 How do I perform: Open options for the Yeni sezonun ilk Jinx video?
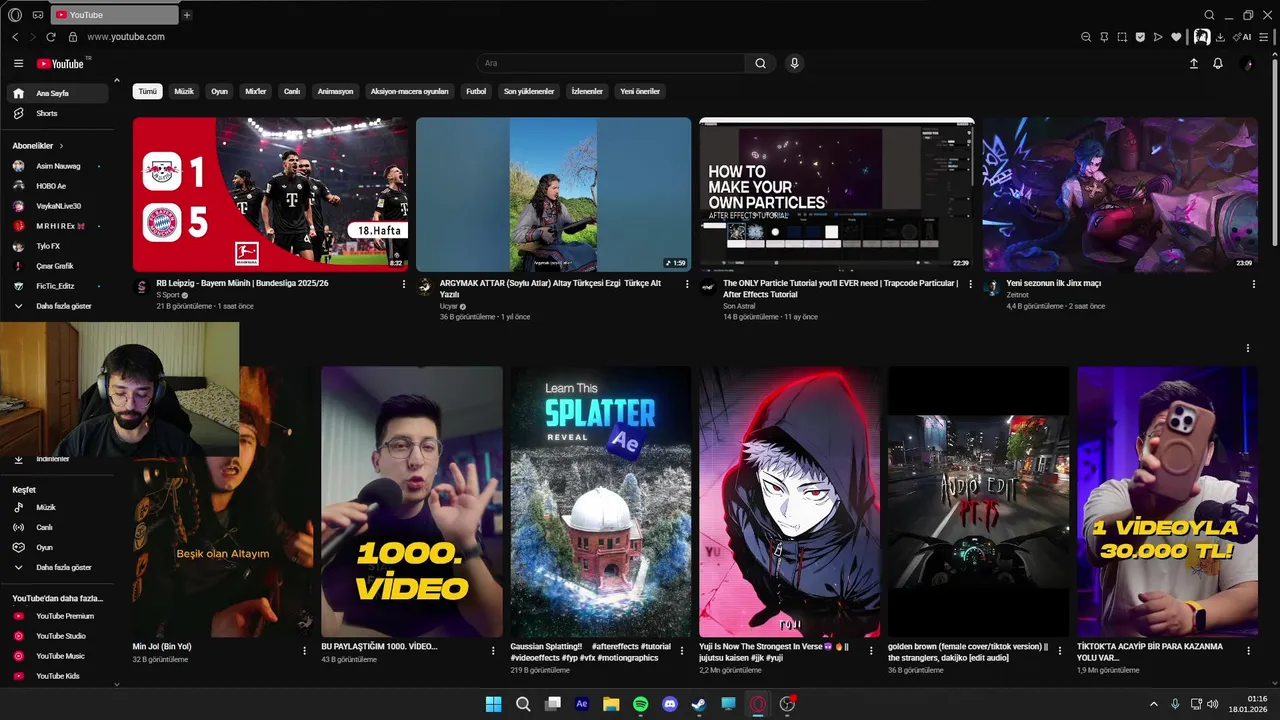1253,284
